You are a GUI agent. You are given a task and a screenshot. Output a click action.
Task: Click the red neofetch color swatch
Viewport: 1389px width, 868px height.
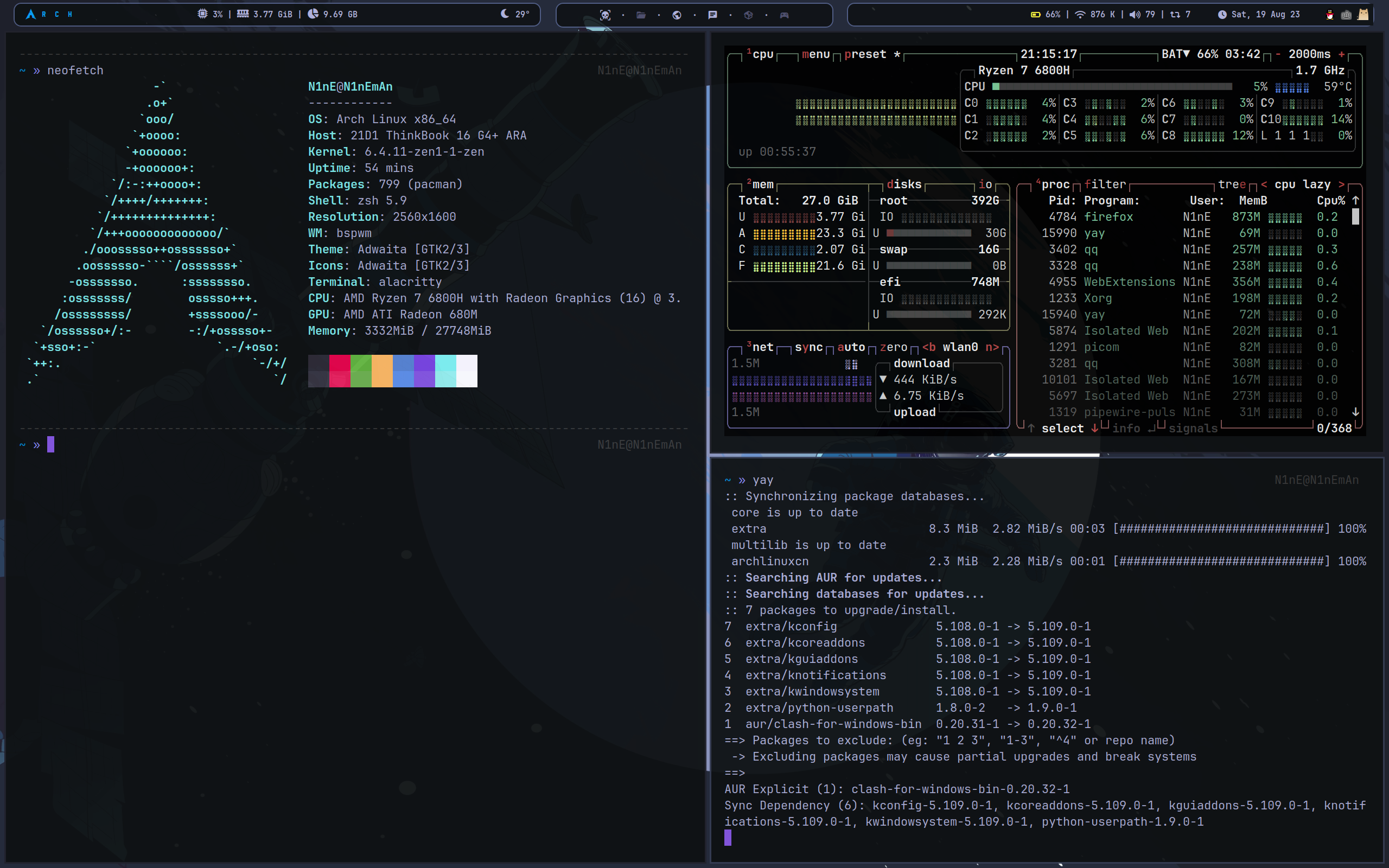click(x=339, y=371)
